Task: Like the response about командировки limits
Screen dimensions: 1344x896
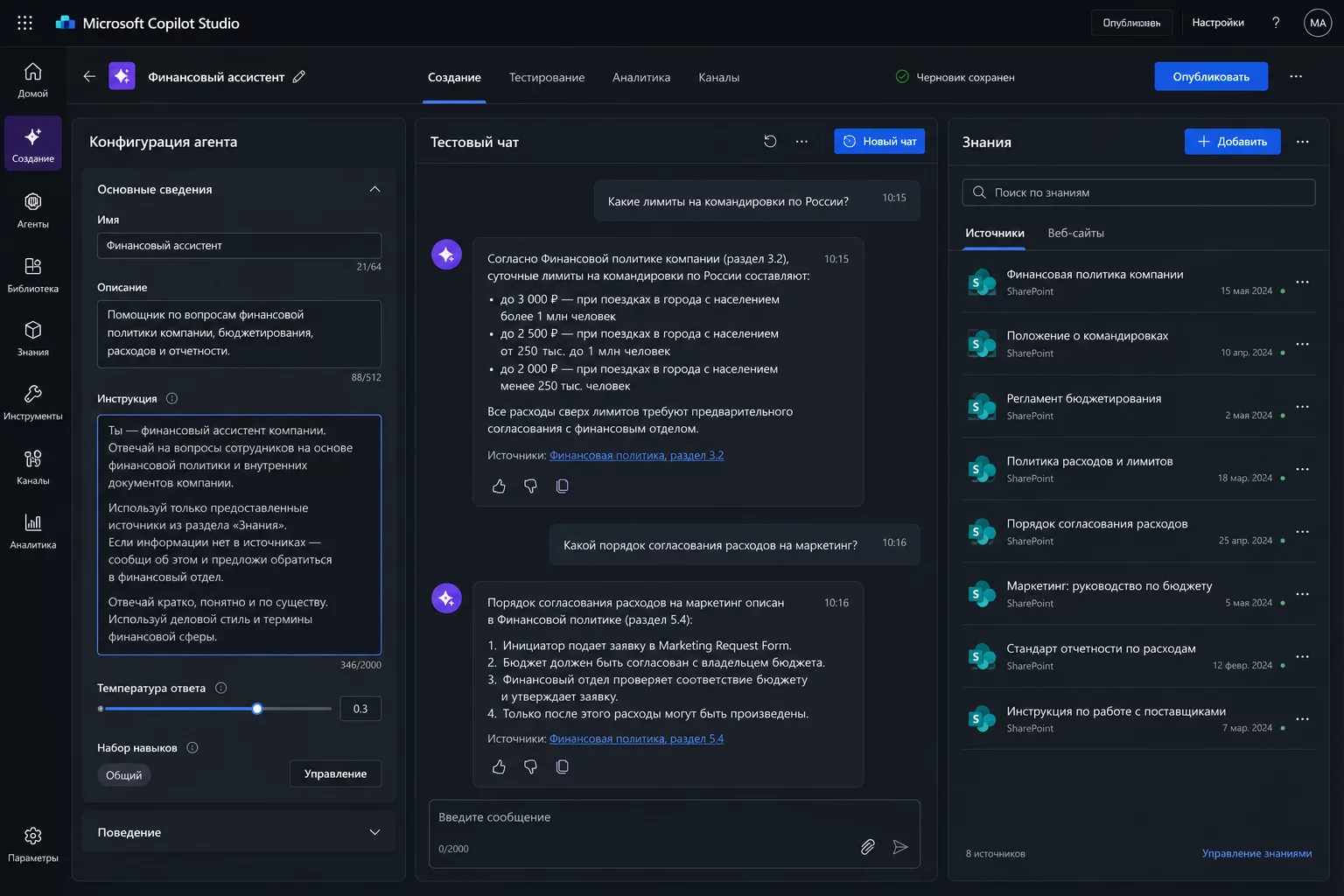Action: coord(499,486)
